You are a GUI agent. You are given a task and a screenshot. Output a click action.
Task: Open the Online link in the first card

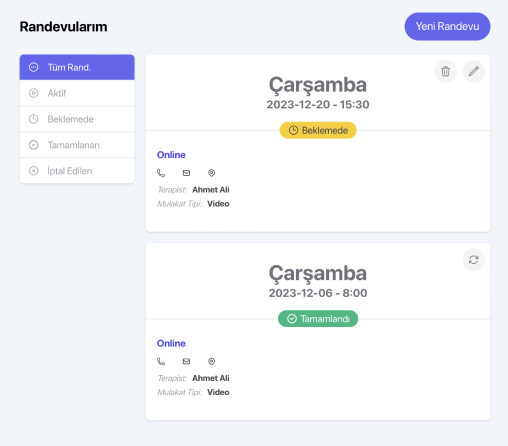click(x=171, y=155)
